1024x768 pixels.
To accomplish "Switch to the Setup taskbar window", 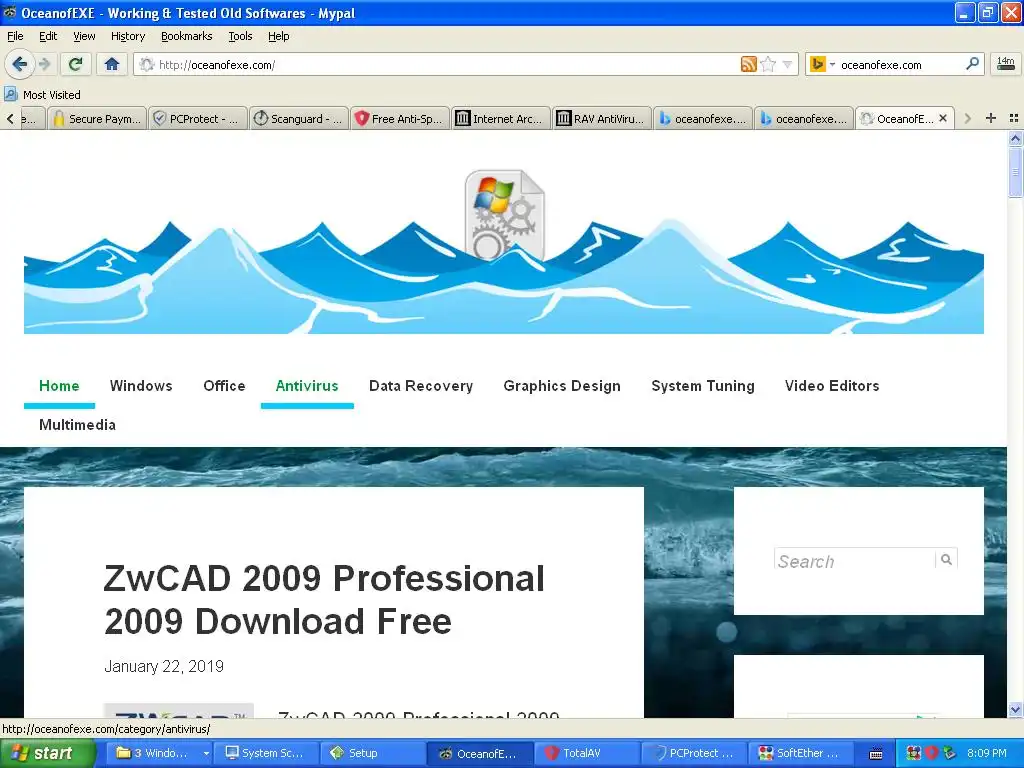I will [372, 754].
